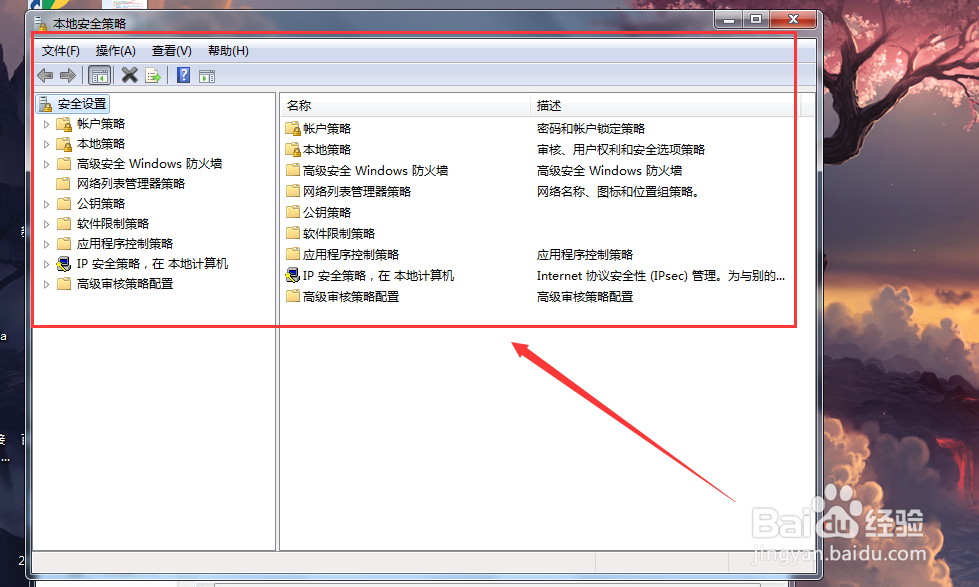Click the Delete (X) toolbar icon
This screenshot has height=587, width=979.
pyautogui.click(x=129, y=76)
